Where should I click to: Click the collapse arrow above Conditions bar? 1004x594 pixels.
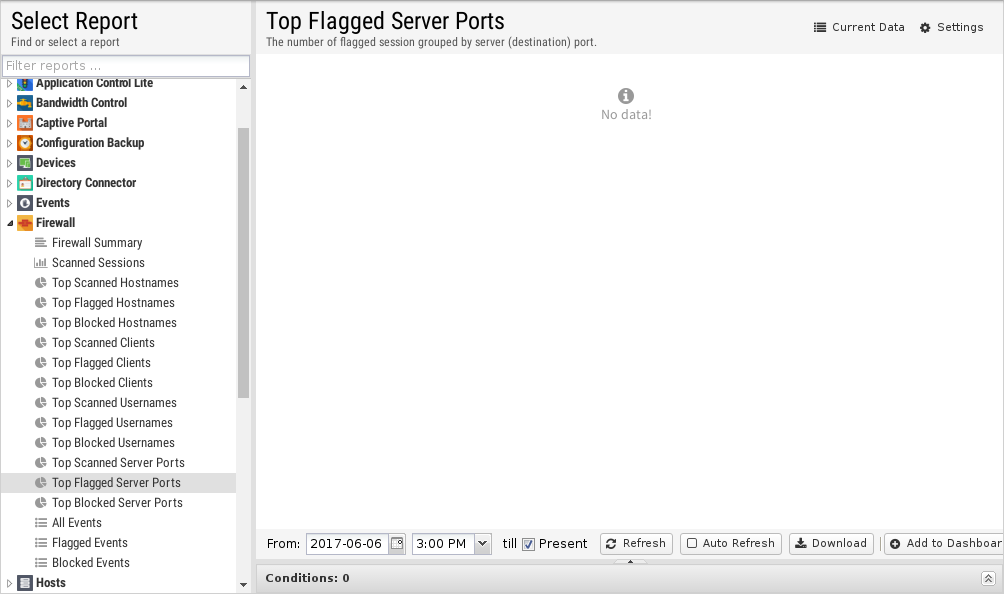[x=630, y=561]
